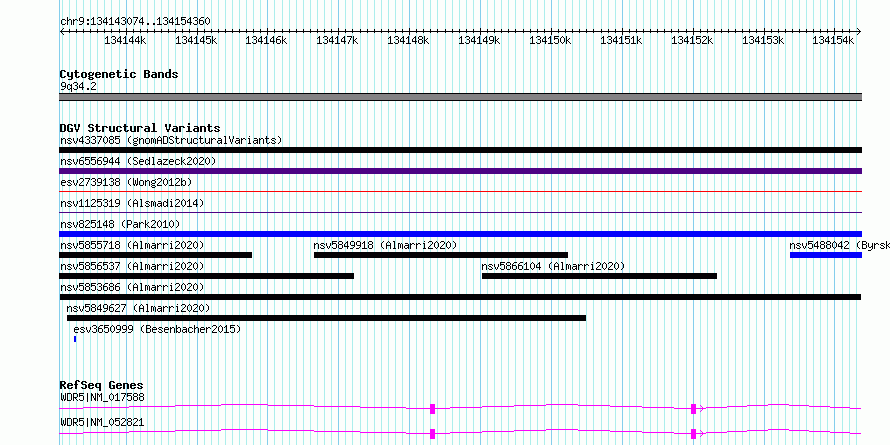
Task: Select the thin purple nsv1125319 variant line
Action: [460, 213]
